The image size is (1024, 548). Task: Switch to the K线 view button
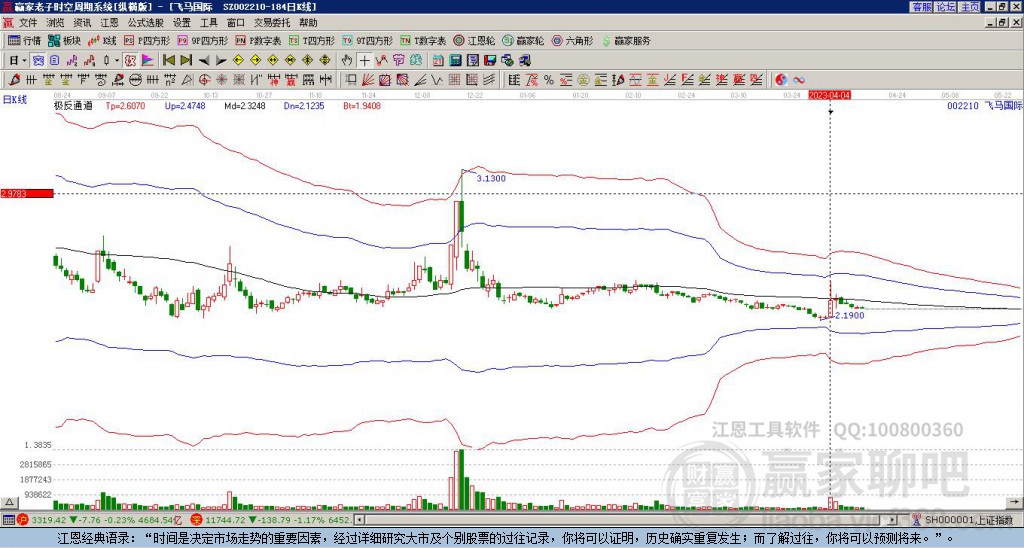[102, 40]
